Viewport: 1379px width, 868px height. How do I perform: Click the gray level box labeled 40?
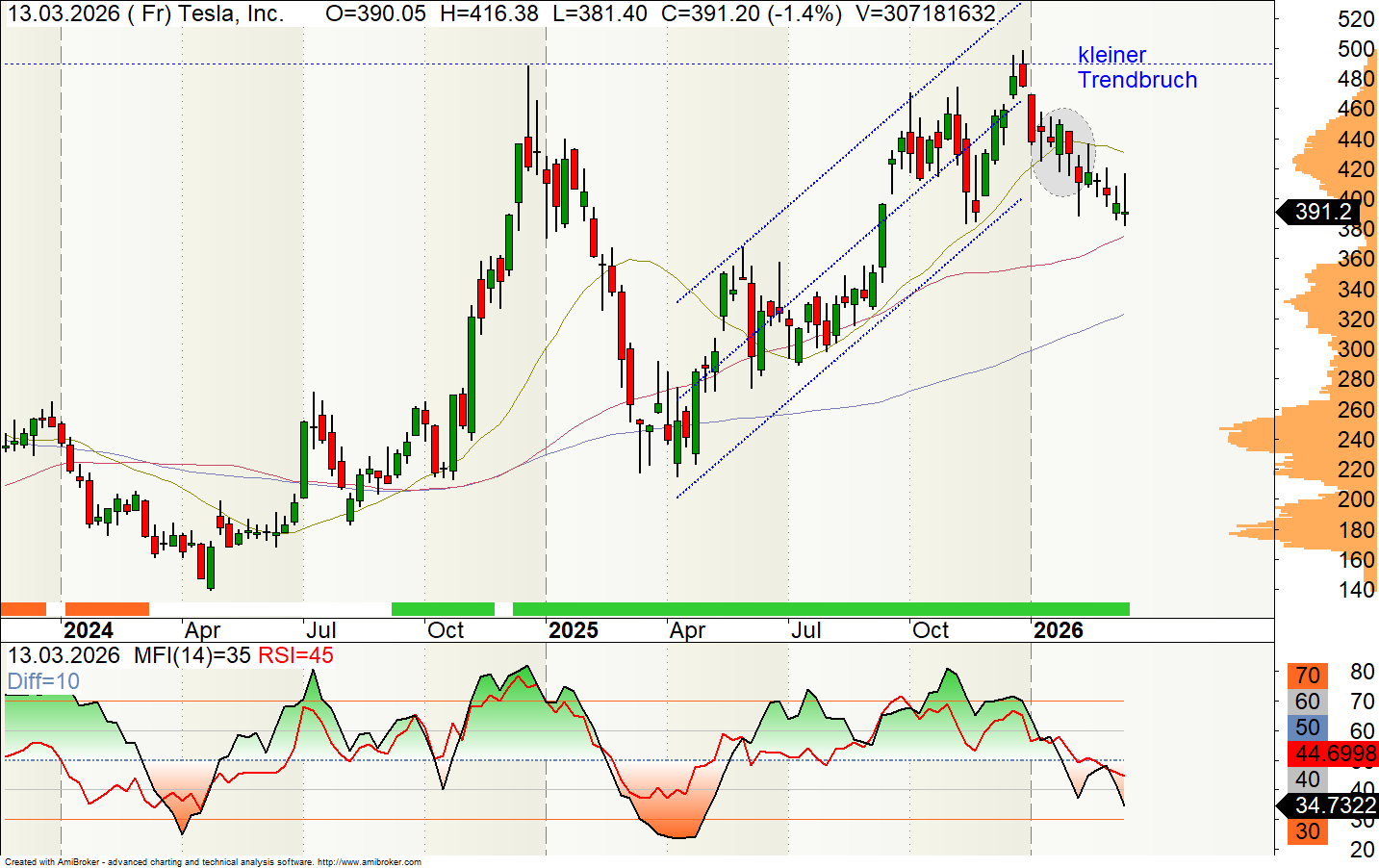point(1307,779)
